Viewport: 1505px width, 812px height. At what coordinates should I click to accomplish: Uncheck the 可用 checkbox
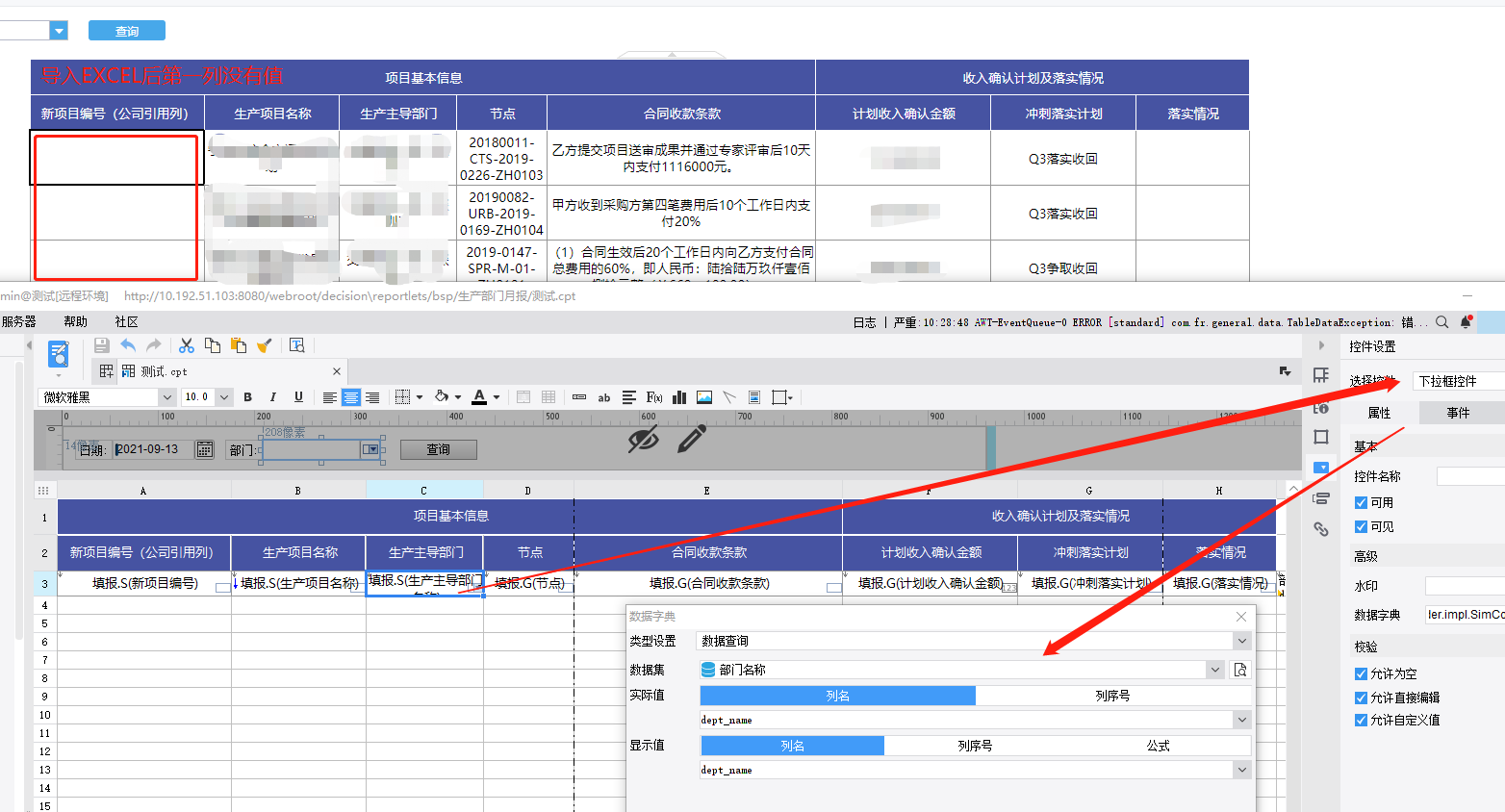tap(1361, 502)
